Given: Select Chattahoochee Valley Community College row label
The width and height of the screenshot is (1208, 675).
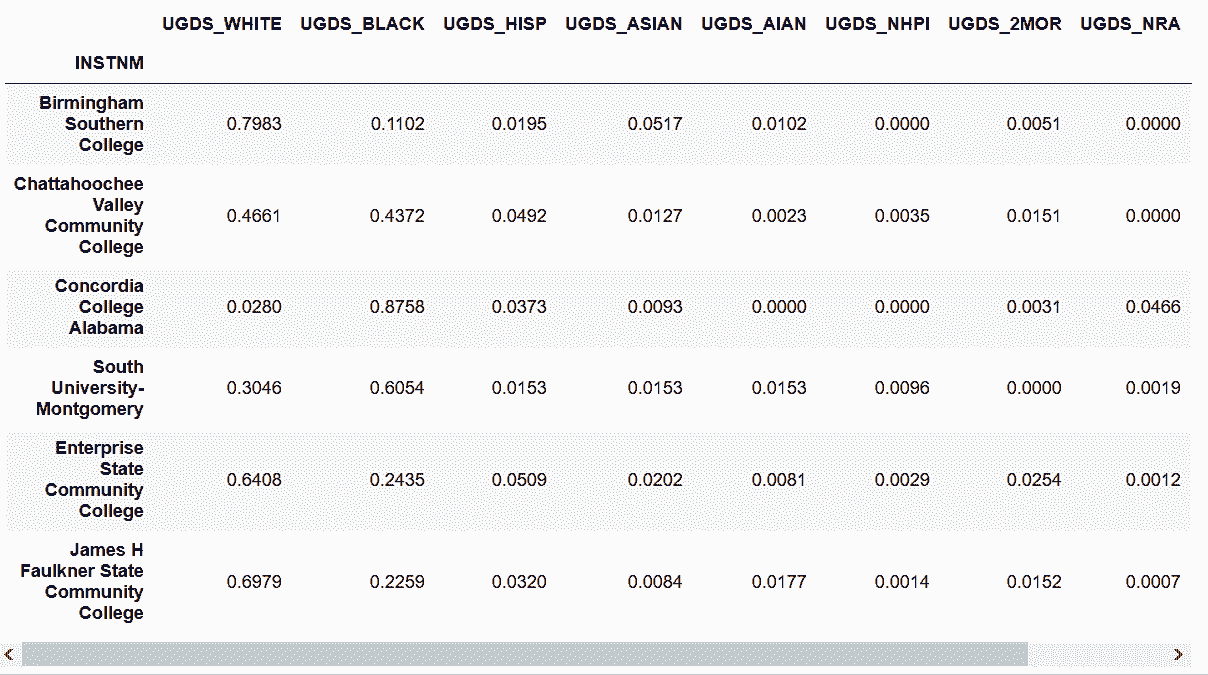Looking at the screenshot, I should tap(79, 216).
